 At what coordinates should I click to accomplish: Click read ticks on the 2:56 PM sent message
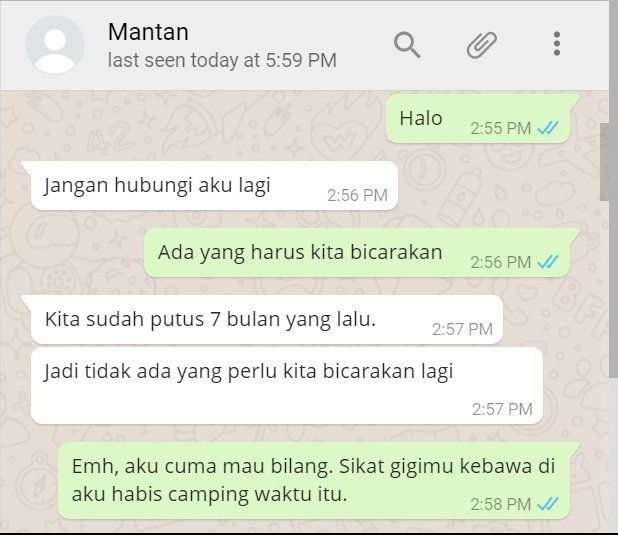548,261
